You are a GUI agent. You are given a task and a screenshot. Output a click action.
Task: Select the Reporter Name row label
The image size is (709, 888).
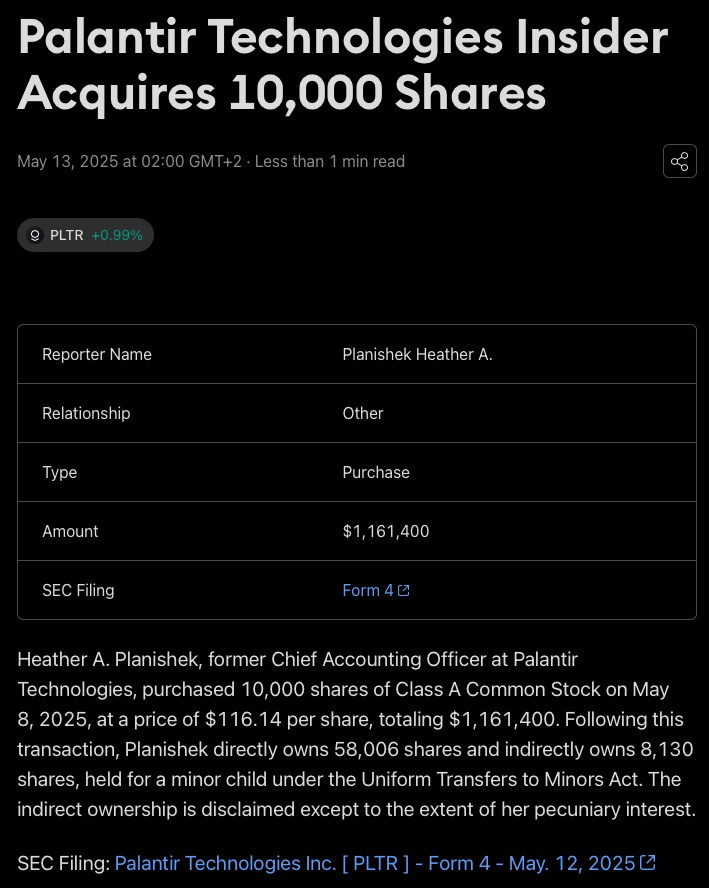pyautogui.click(x=97, y=355)
